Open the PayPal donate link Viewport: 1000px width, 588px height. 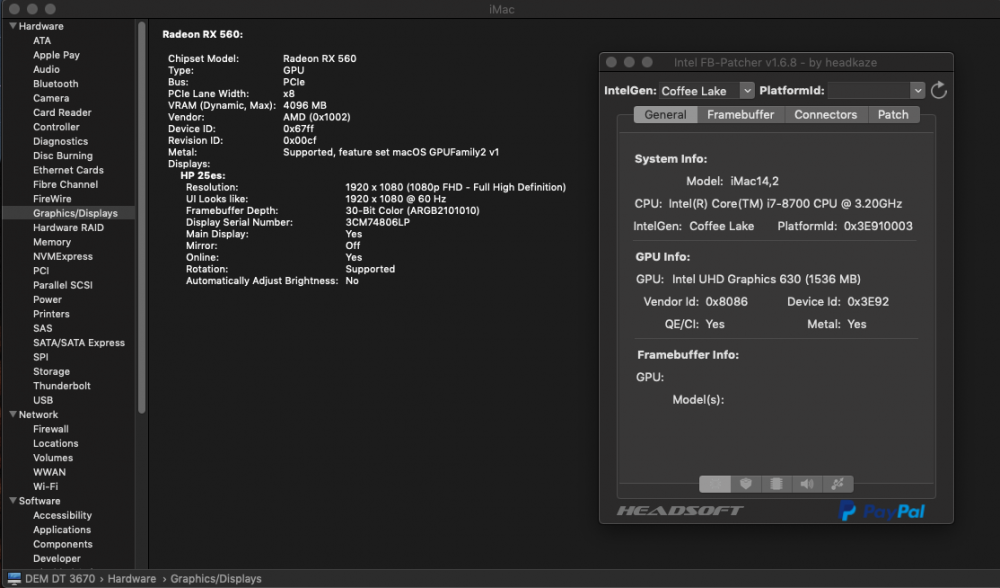click(x=881, y=511)
